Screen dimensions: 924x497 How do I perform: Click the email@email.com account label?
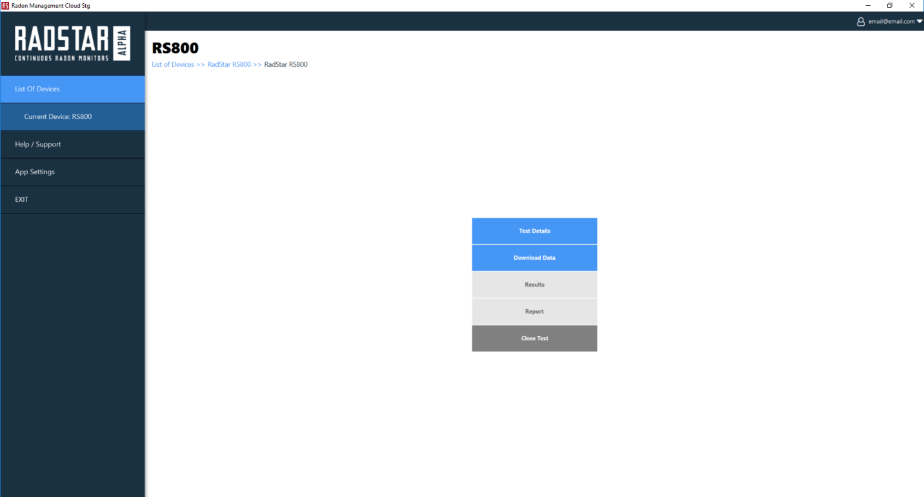891,21
